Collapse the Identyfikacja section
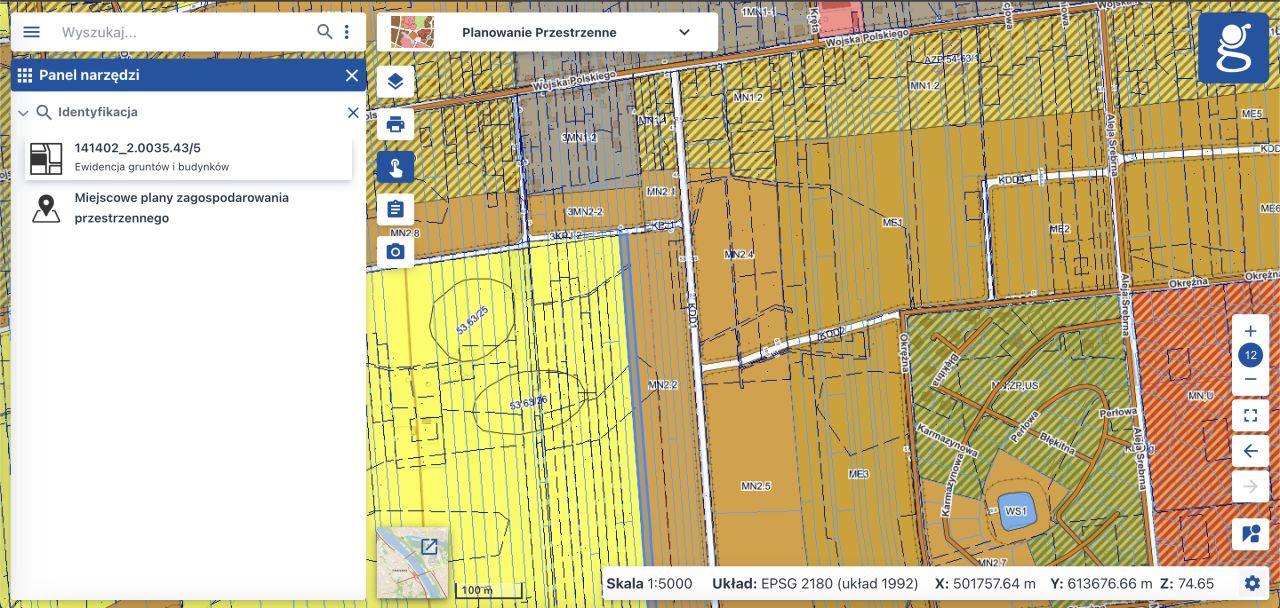This screenshot has width=1280, height=608. tap(23, 113)
